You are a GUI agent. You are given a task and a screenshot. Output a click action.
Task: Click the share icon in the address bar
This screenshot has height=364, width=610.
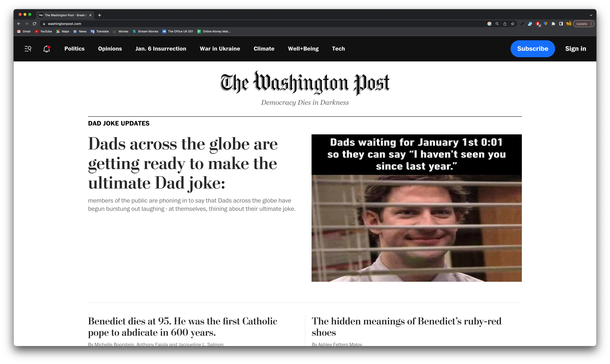click(x=505, y=24)
